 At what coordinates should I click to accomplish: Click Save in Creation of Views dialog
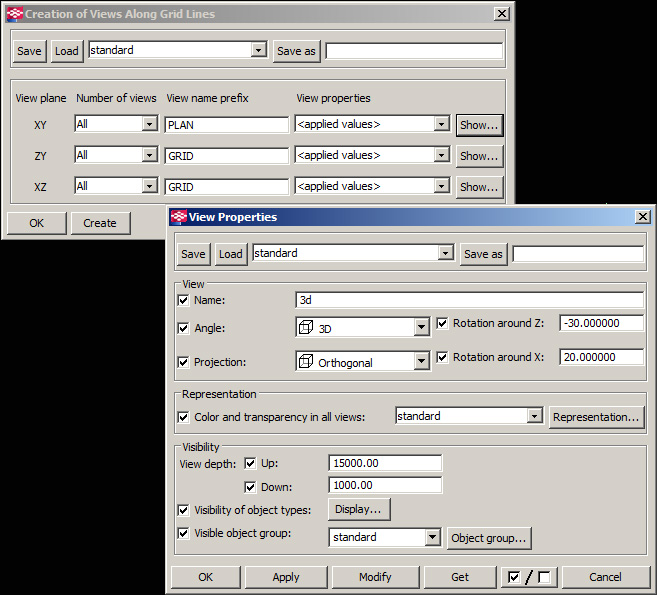(29, 51)
